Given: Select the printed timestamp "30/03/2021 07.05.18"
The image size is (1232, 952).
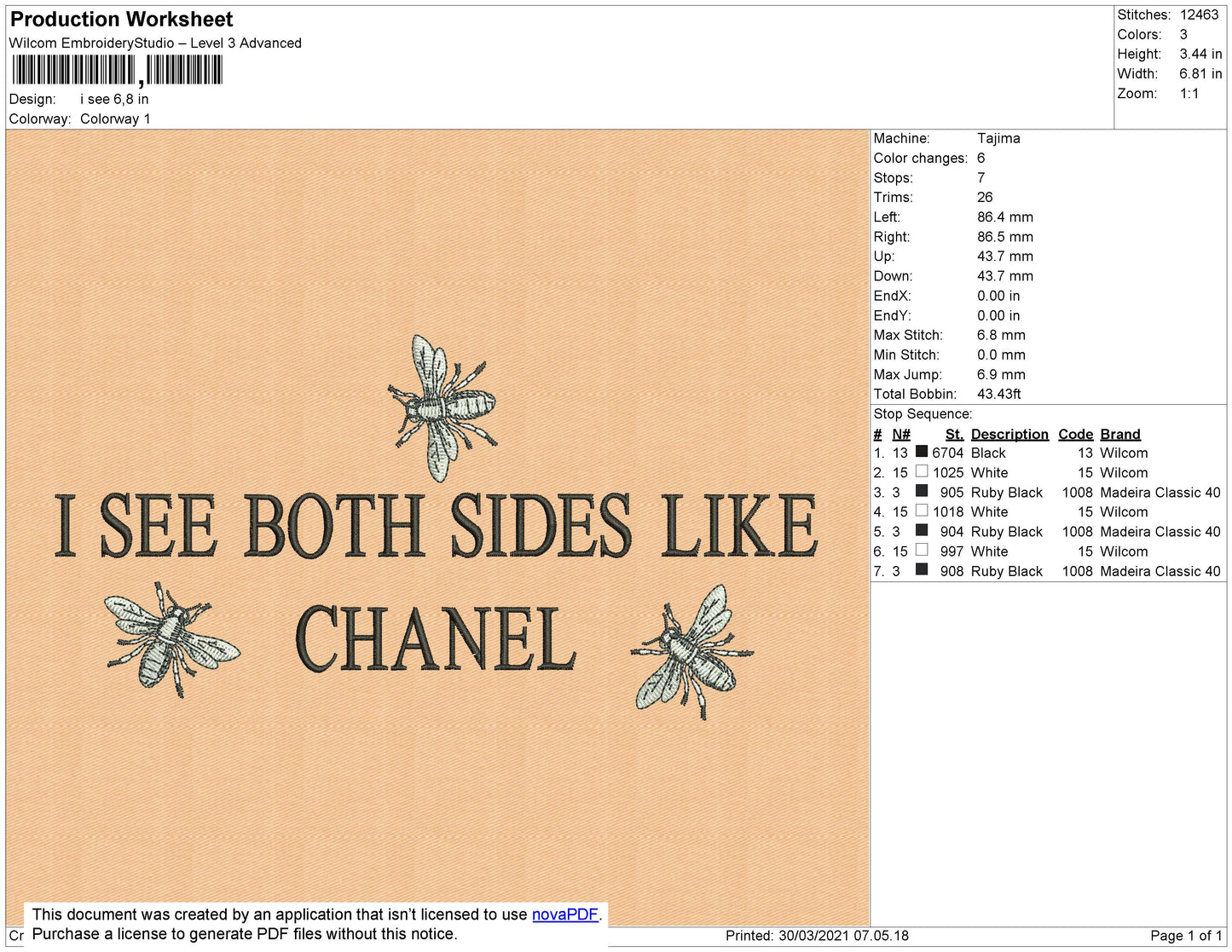Looking at the screenshot, I should pos(843,936).
